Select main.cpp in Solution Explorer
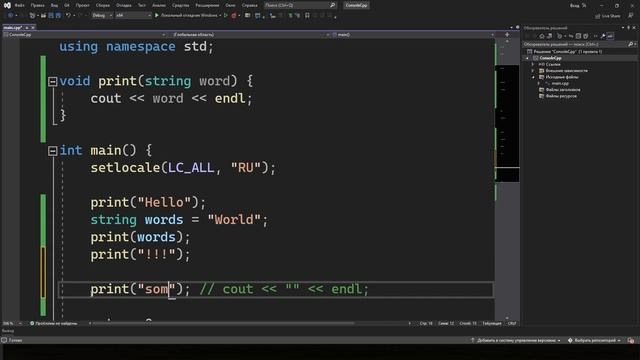 560,83
